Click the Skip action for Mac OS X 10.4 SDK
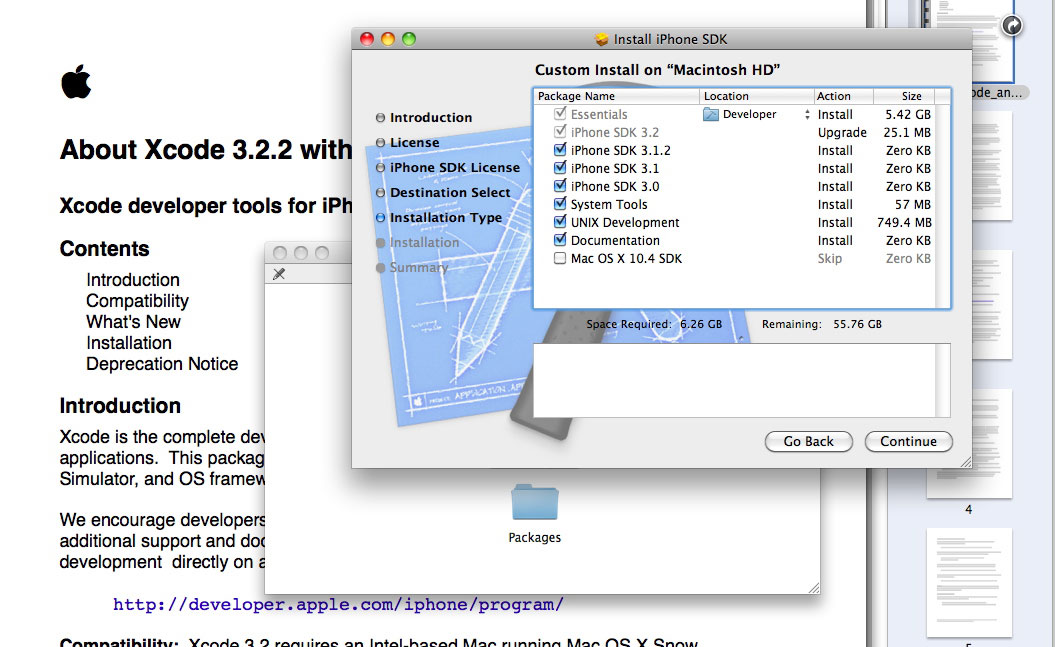 829,258
